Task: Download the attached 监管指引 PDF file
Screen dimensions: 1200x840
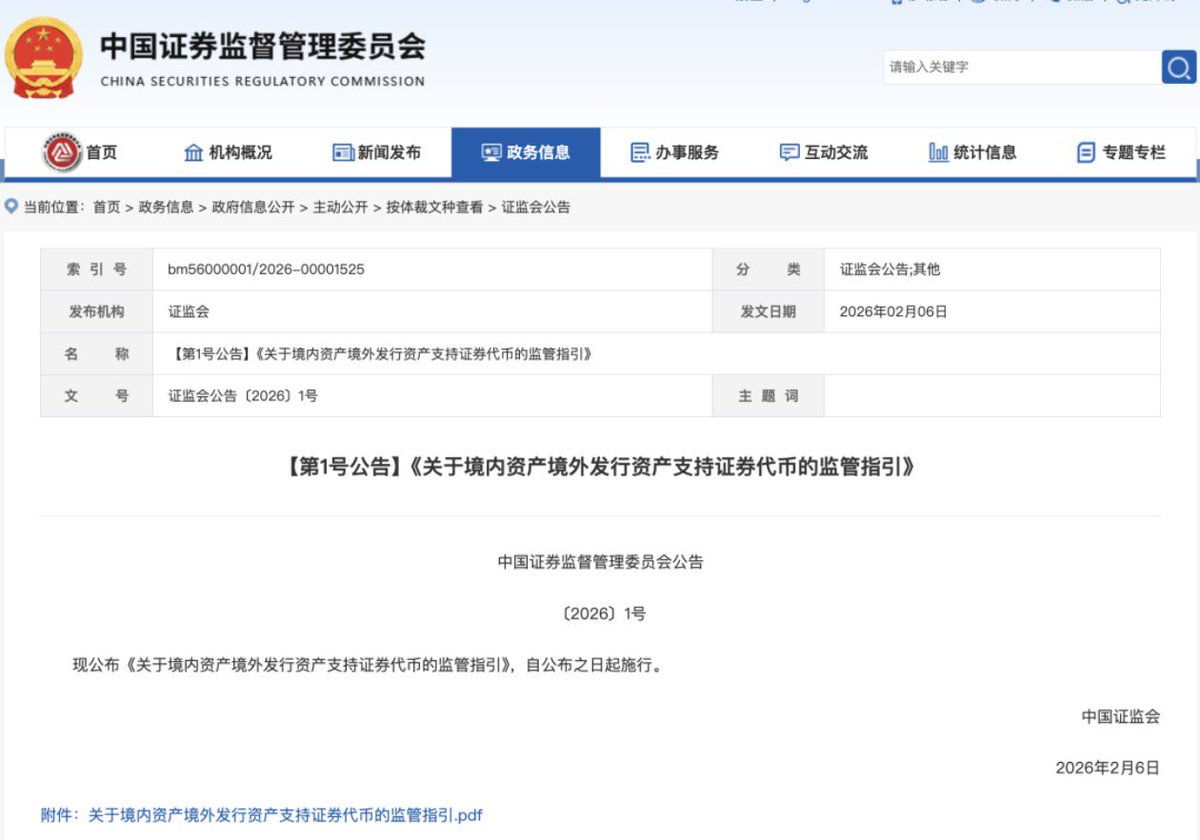Action: tap(285, 815)
